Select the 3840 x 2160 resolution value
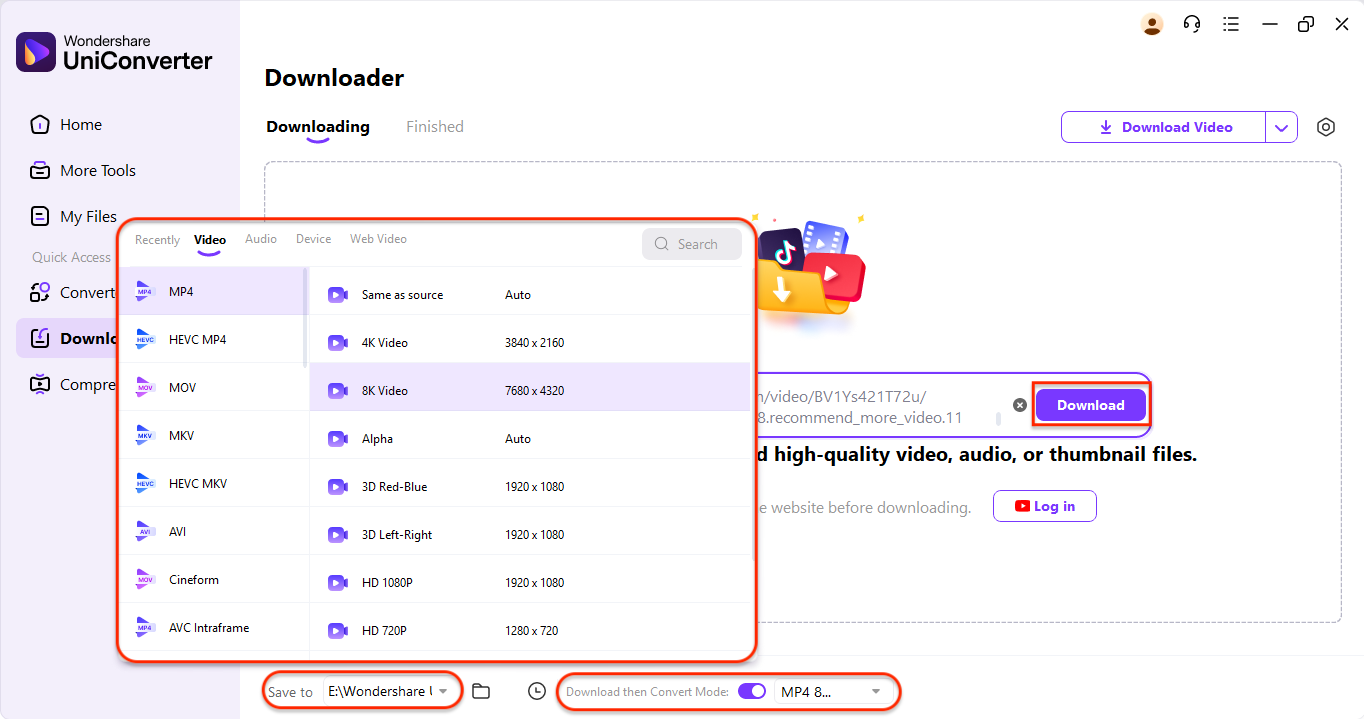Viewport: 1364px width, 719px height. (x=534, y=343)
